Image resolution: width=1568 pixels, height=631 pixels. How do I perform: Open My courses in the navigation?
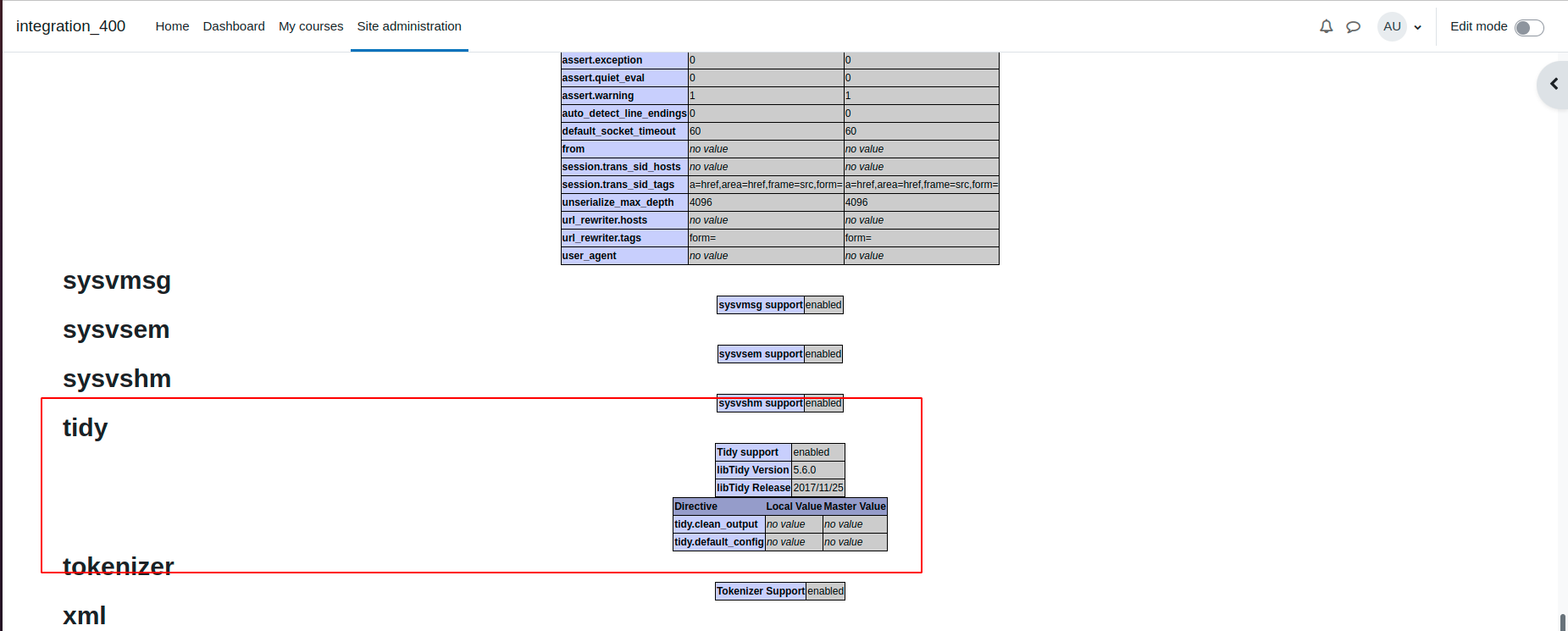point(311,26)
